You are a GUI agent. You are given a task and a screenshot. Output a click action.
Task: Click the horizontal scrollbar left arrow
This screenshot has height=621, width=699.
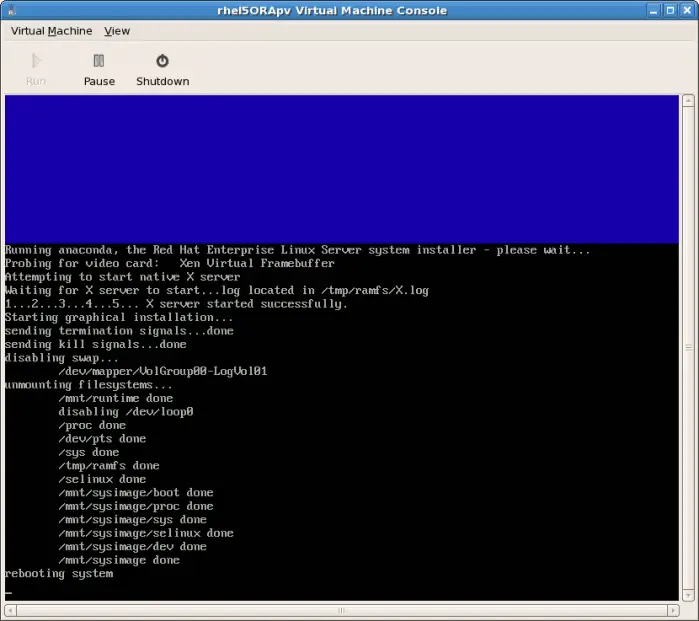pos(10,608)
